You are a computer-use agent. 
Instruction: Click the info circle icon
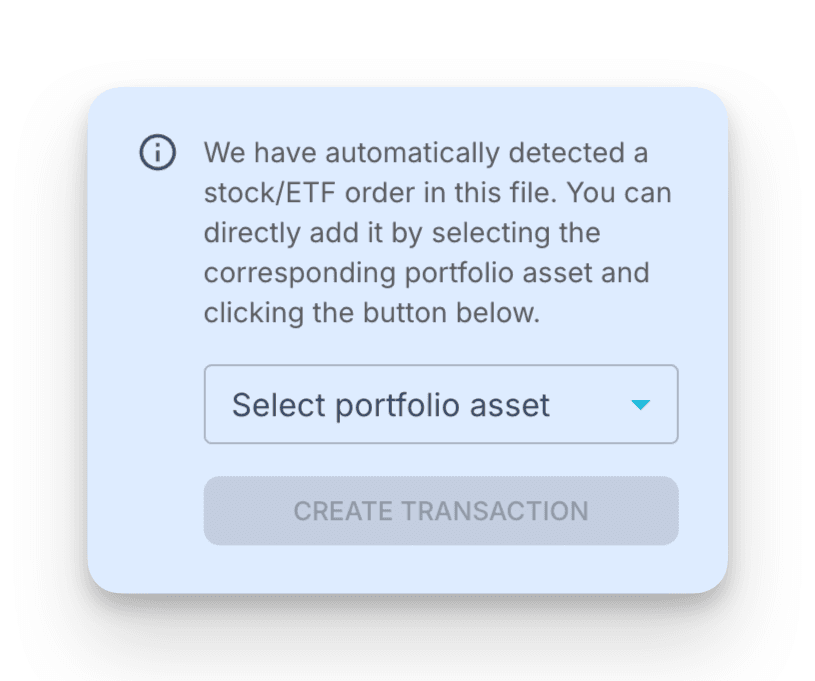[x=157, y=153]
